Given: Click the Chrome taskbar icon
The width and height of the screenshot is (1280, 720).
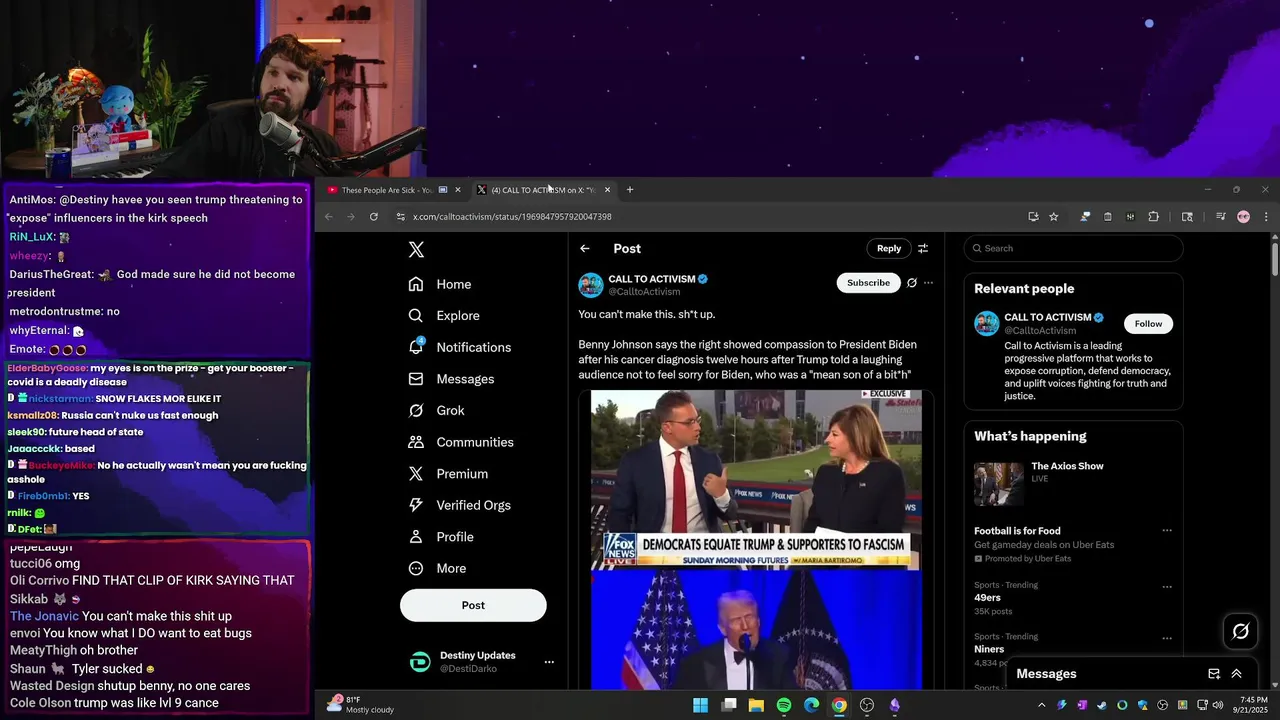Looking at the screenshot, I should [839, 705].
